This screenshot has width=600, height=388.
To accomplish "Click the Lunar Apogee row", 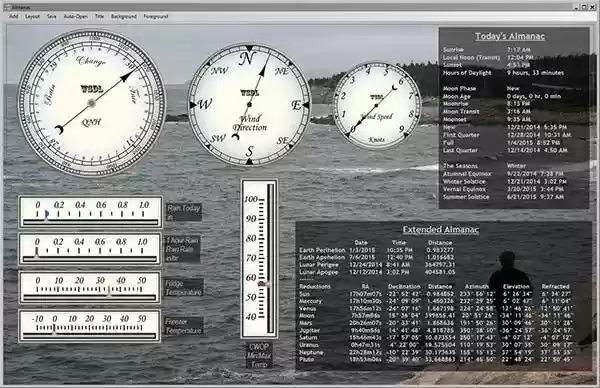I will point(377,272).
